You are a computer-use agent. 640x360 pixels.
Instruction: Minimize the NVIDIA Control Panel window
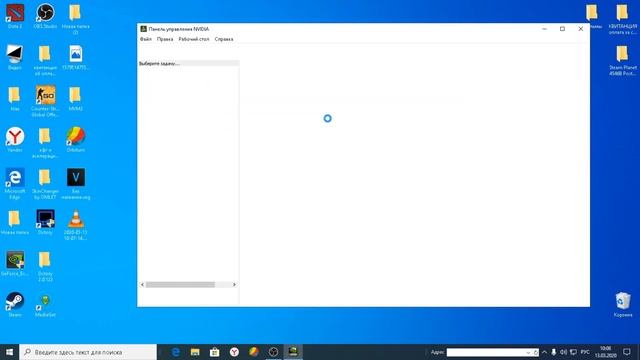point(544,29)
